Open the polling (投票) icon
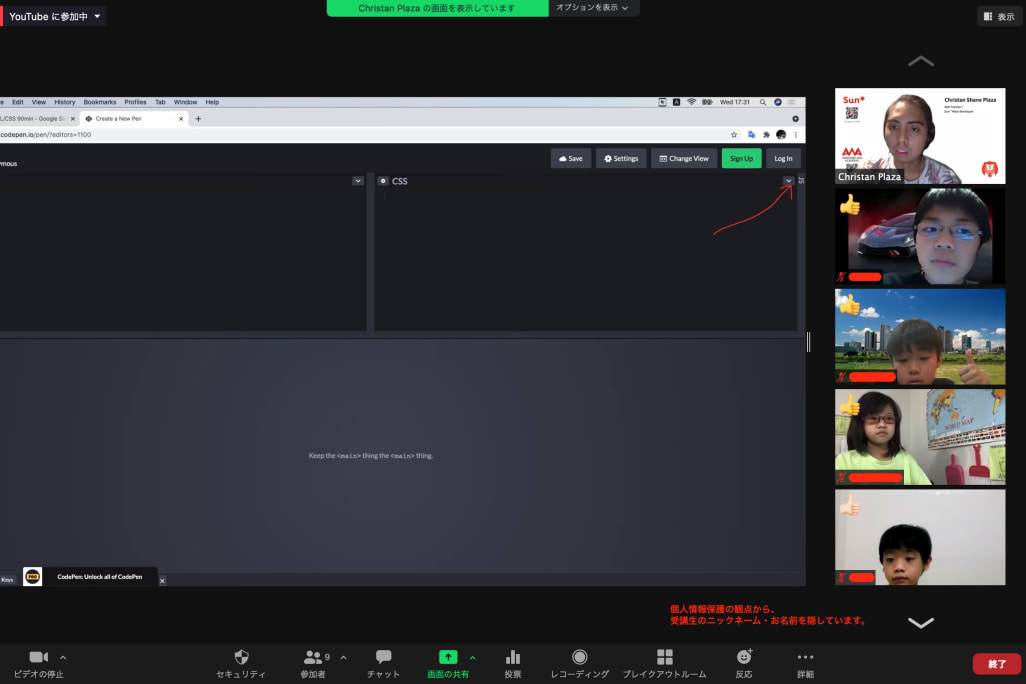The image size is (1026, 684). click(x=513, y=658)
